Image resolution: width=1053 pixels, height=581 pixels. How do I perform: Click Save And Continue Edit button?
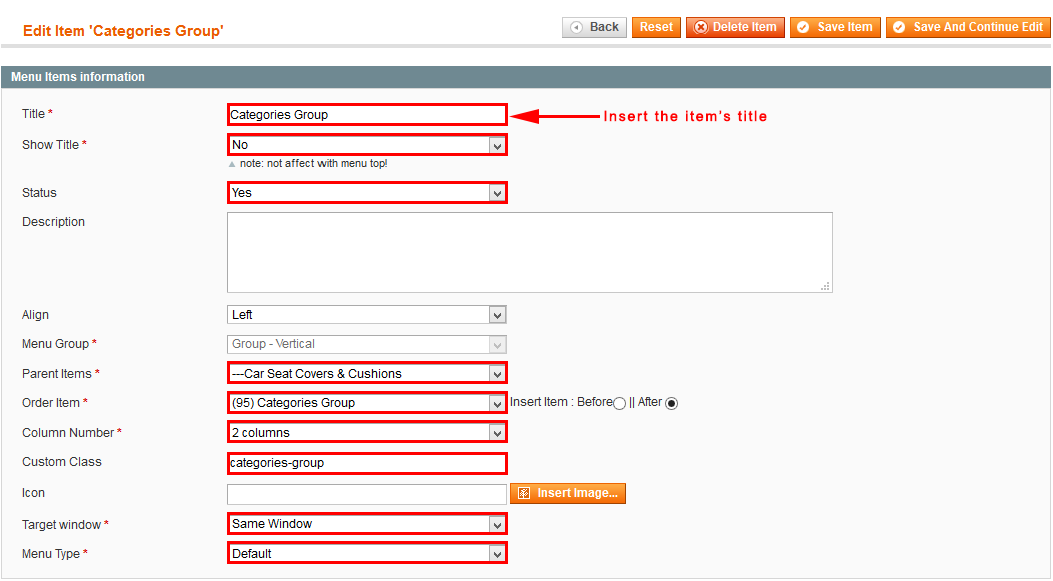tap(968, 28)
